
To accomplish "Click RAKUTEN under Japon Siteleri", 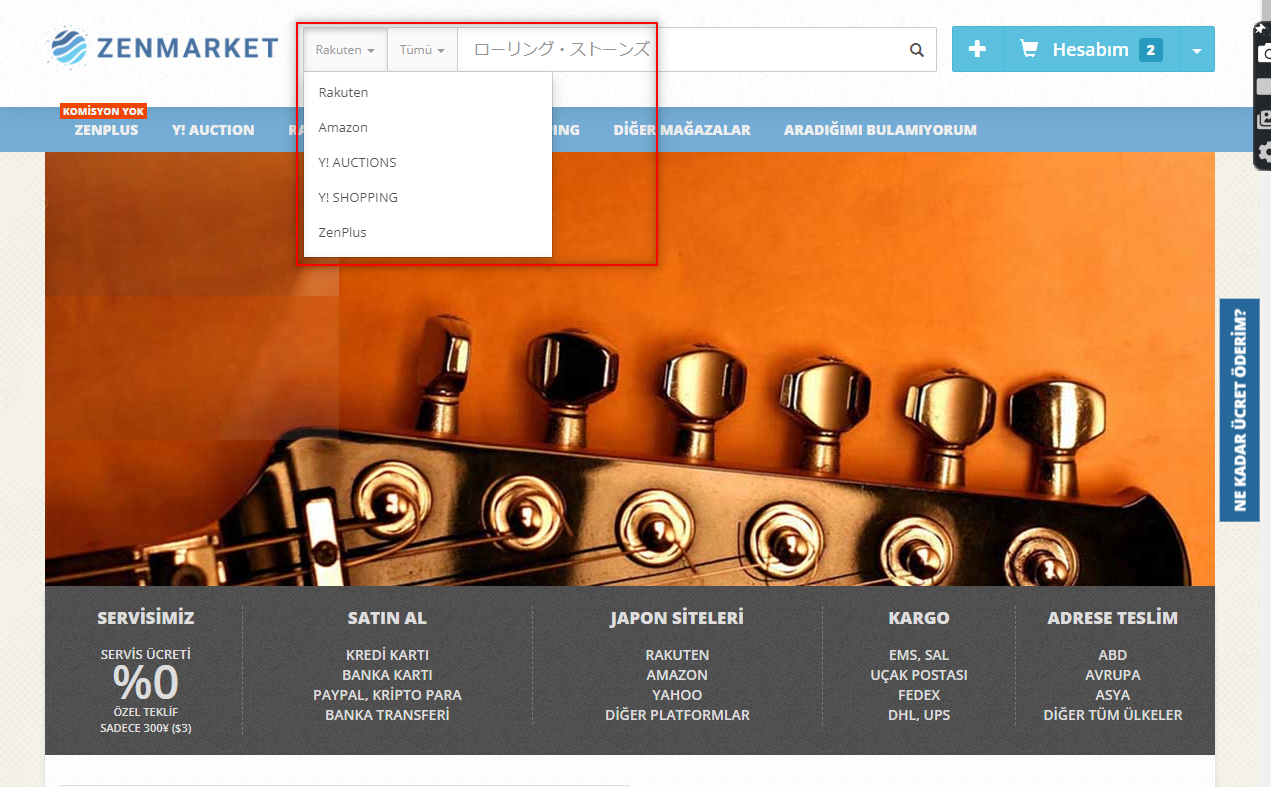I will click(x=677, y=655).
